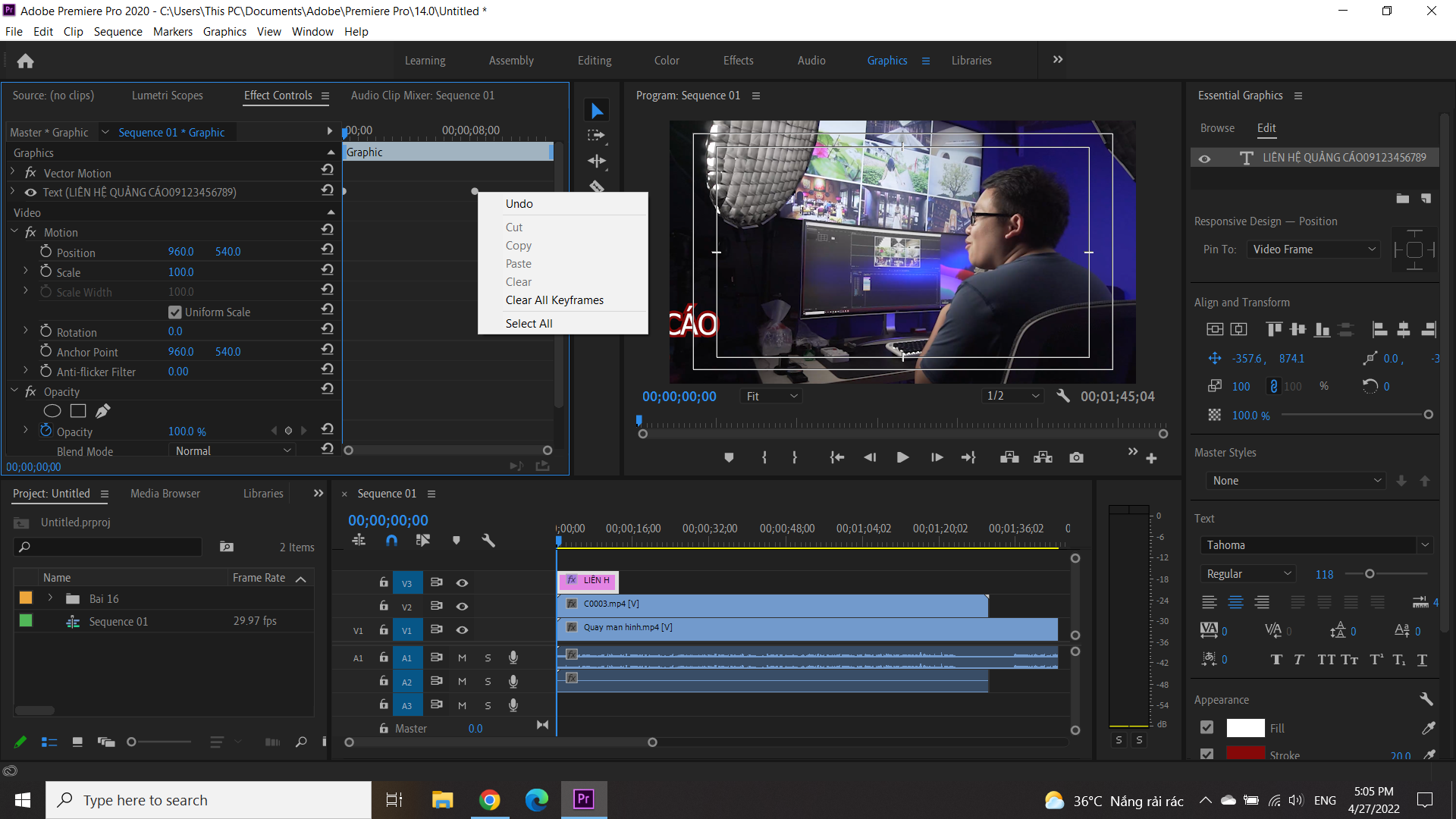The height and width of the screenshot is (819, 1456).
Task: Collapse the Motion effect
Action: 14,231
